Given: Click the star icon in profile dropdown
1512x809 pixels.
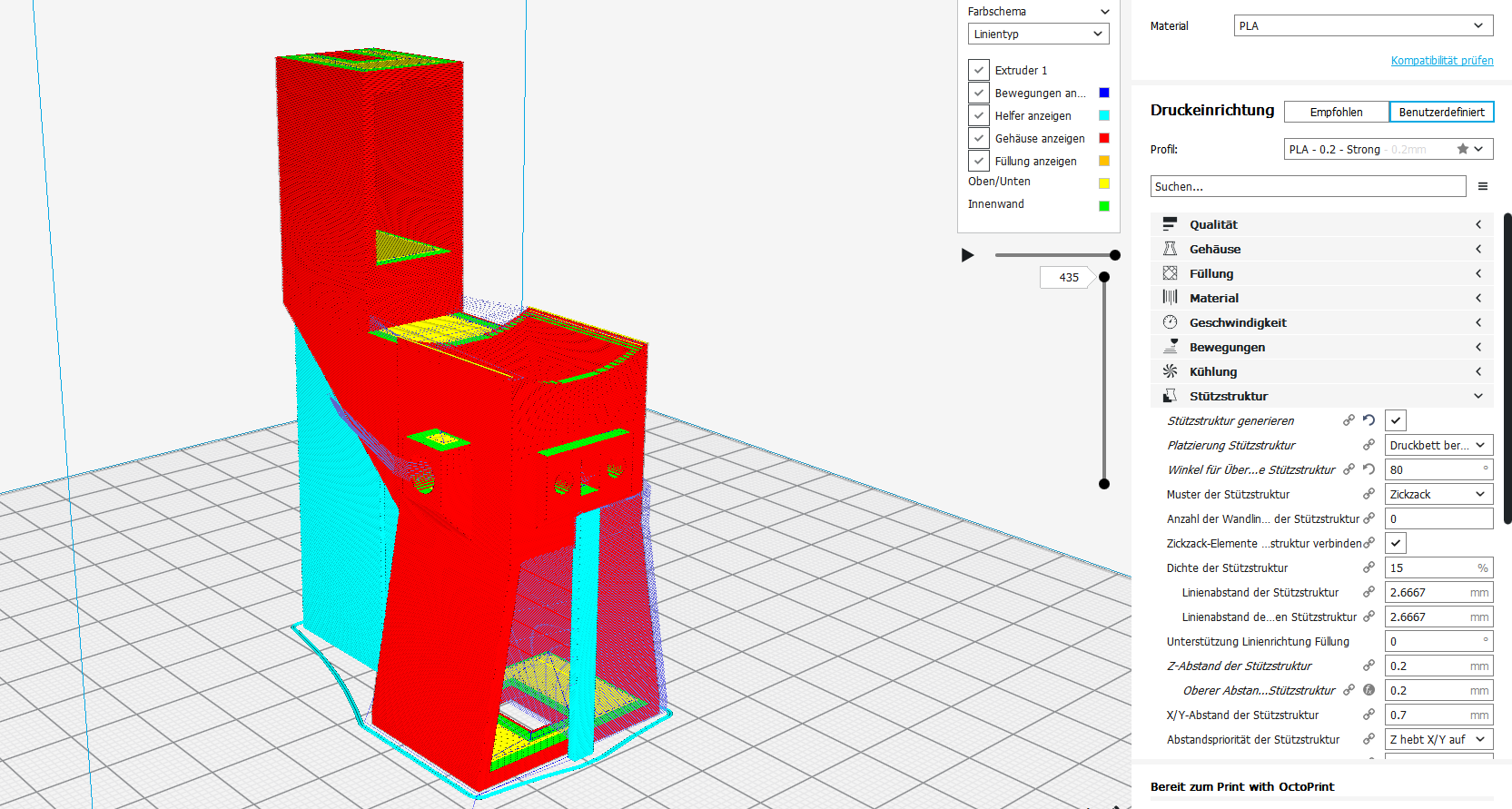Looking at the screenshot, I should click(x=1463, y=149).
